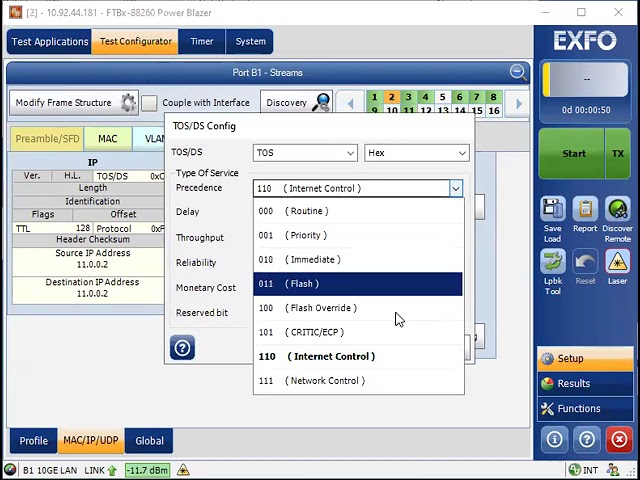Click the Power Blazer app title icon
The image size is (640, 480).
(x=16, y=13)
